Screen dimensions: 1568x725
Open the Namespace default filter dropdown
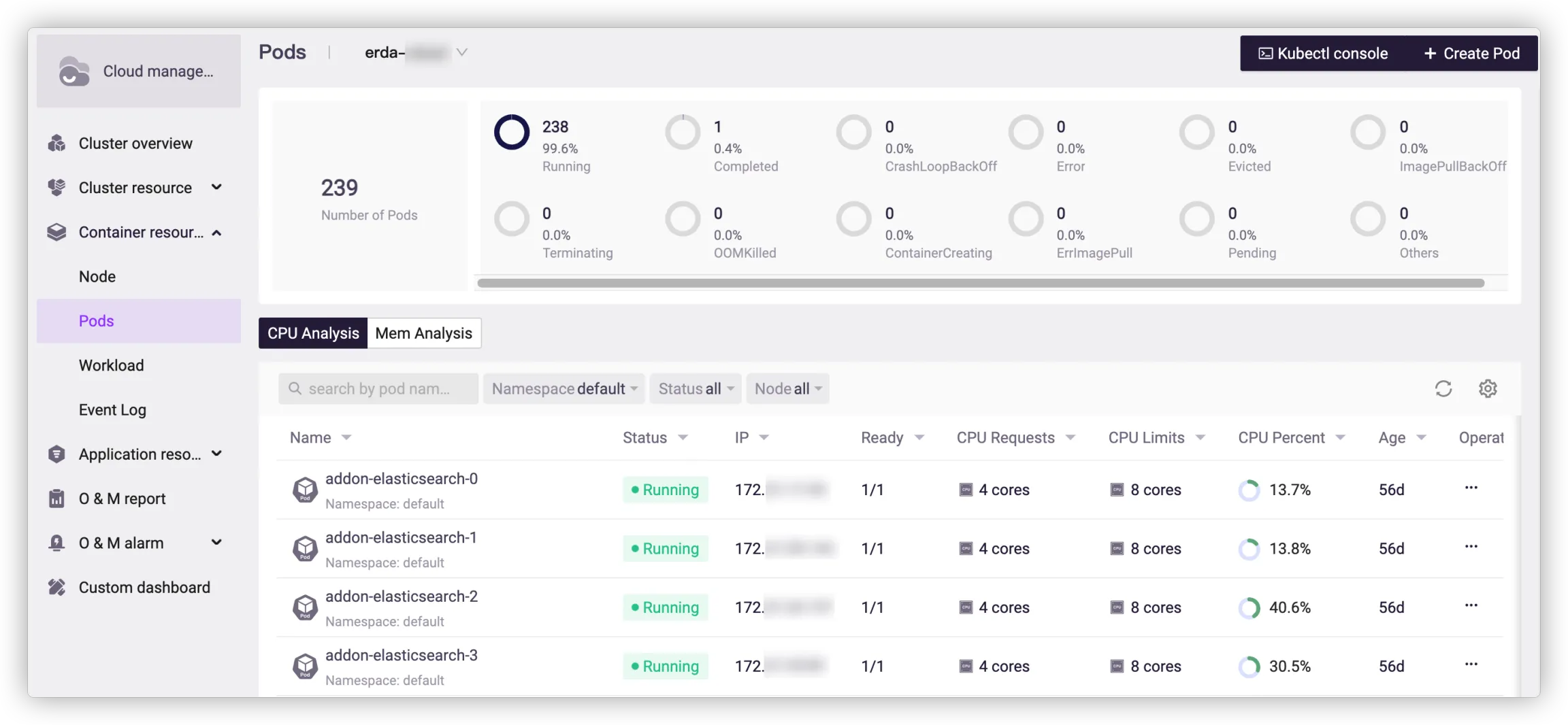coord(564,389)
